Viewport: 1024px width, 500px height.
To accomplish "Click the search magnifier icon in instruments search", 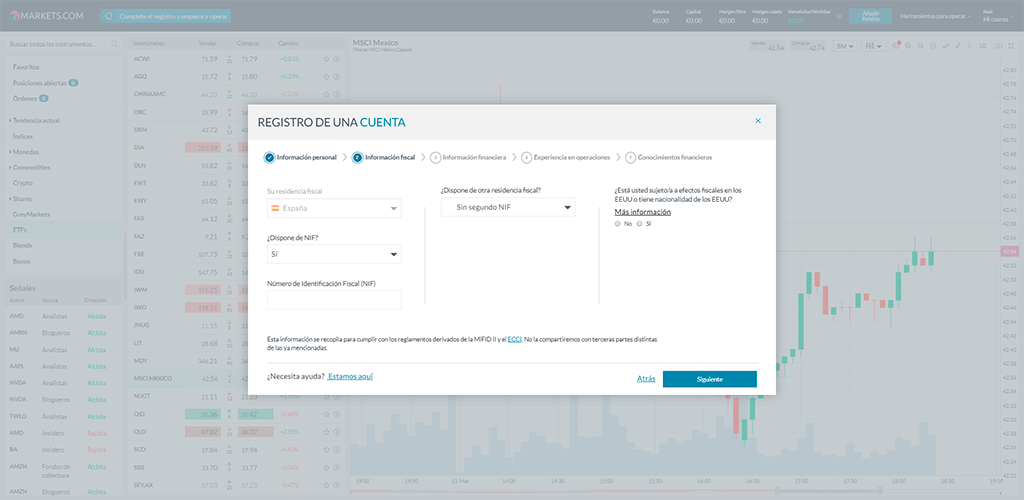I will (114, 44).
